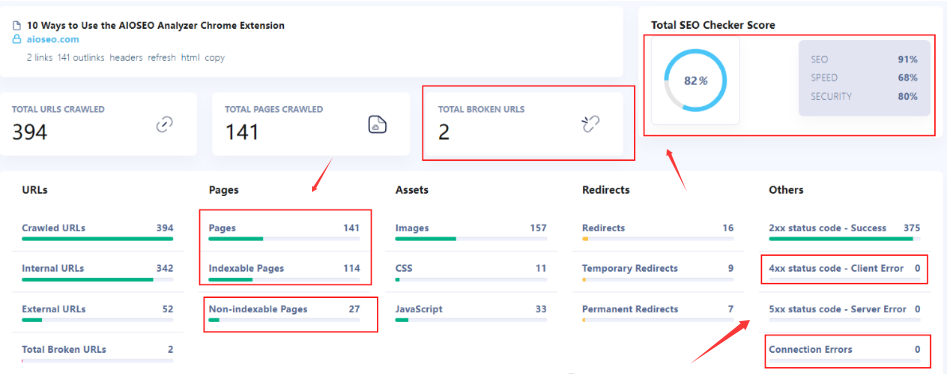Click the 'copy' link
Image resolution: width=947 pixels, height=374 pixels.
tap(214, 58)
